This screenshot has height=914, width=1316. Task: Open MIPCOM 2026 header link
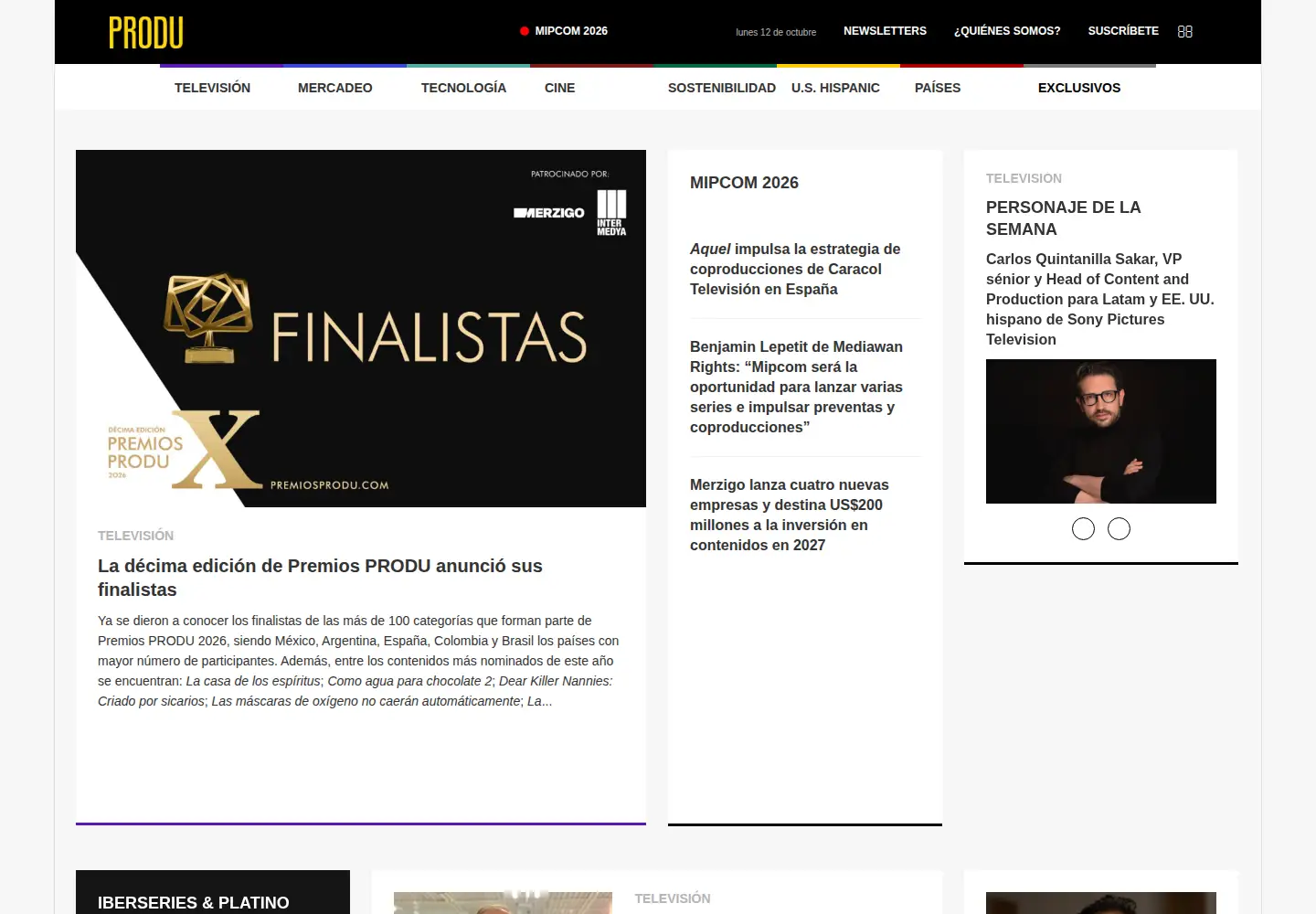click(x=571, y=31)
